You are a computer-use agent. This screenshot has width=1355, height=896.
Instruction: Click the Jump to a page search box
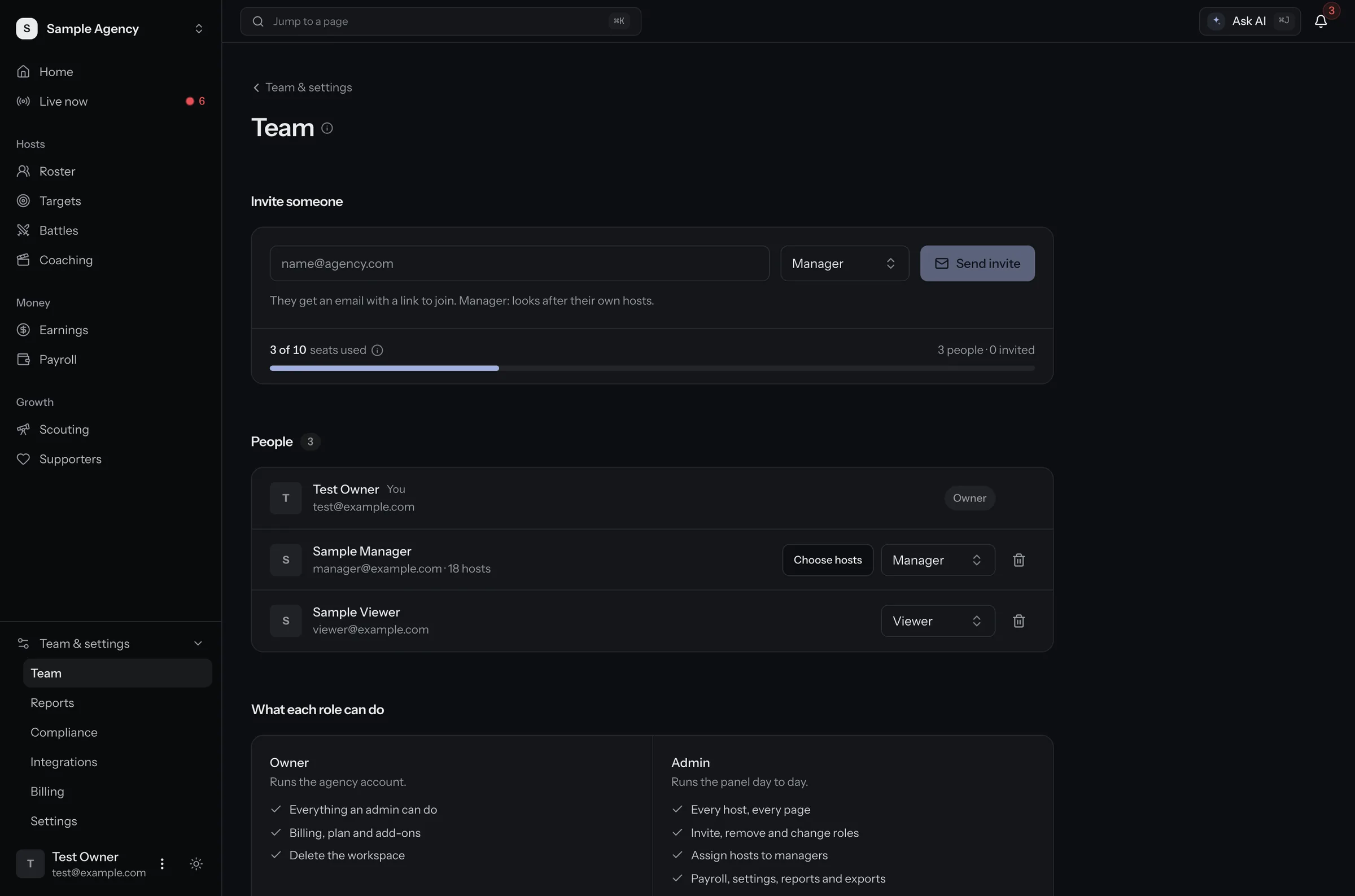(x=440, y=21)
